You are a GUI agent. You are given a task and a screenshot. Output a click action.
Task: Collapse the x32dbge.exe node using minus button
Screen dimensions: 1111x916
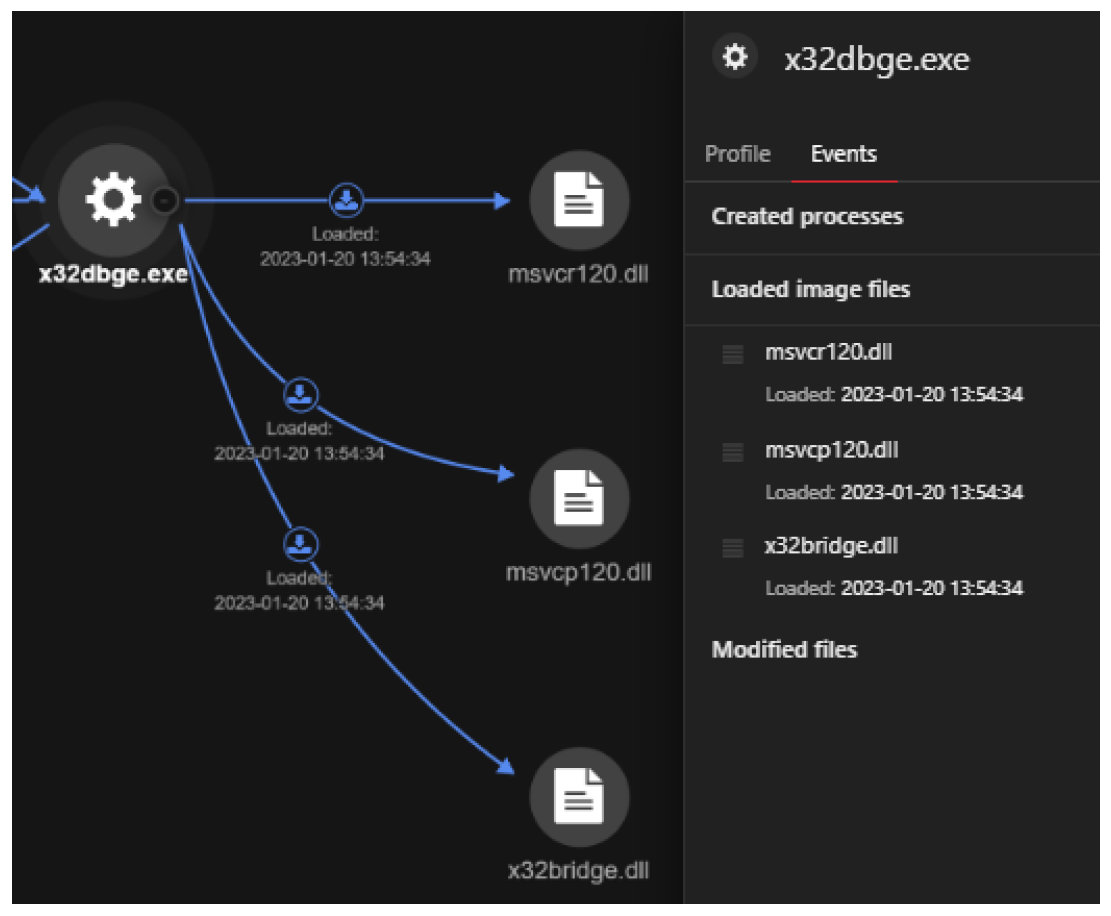[x=164, y=201]
